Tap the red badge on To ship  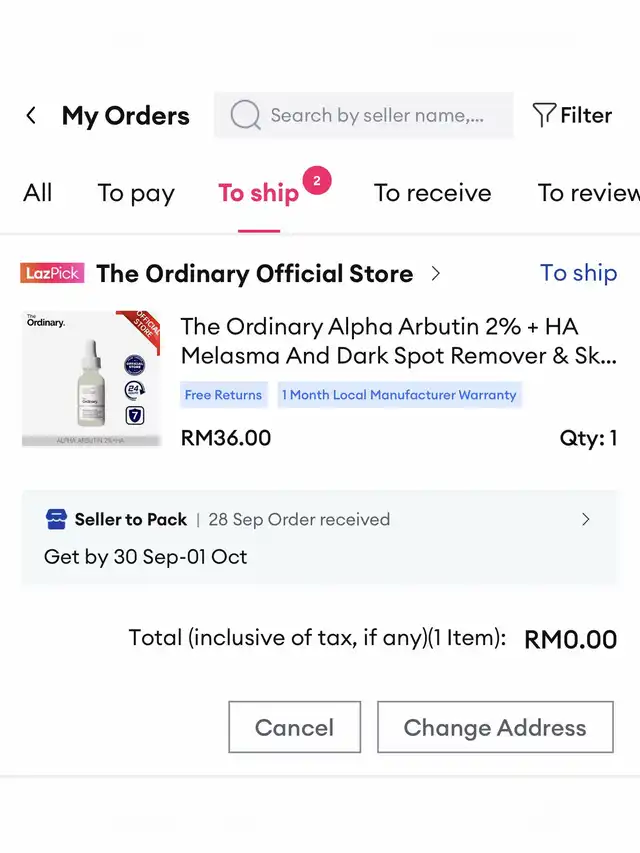tap(317, 181)
